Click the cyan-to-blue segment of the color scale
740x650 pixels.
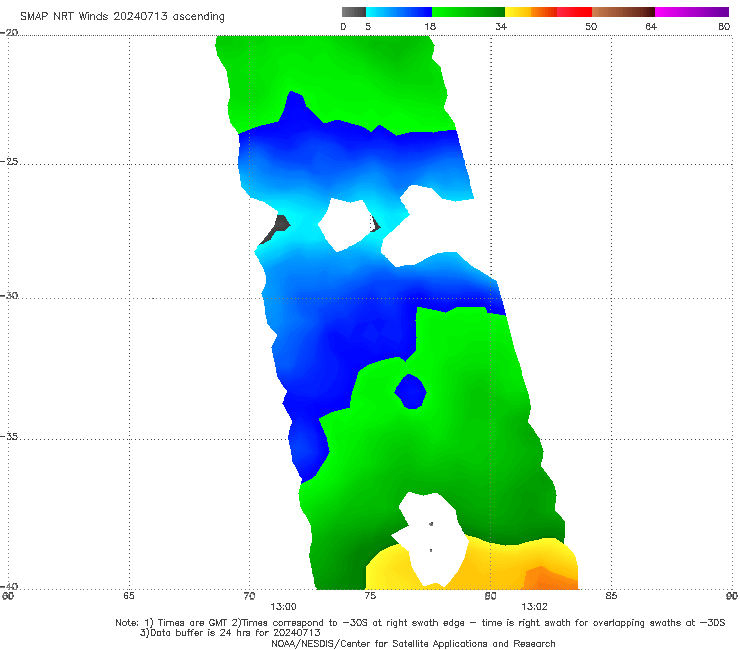coord(399,12)
